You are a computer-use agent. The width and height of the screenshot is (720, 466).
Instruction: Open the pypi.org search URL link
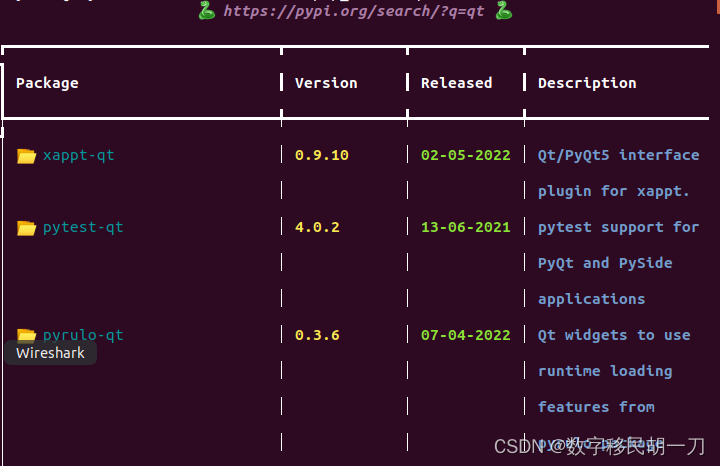pos(354,11)
